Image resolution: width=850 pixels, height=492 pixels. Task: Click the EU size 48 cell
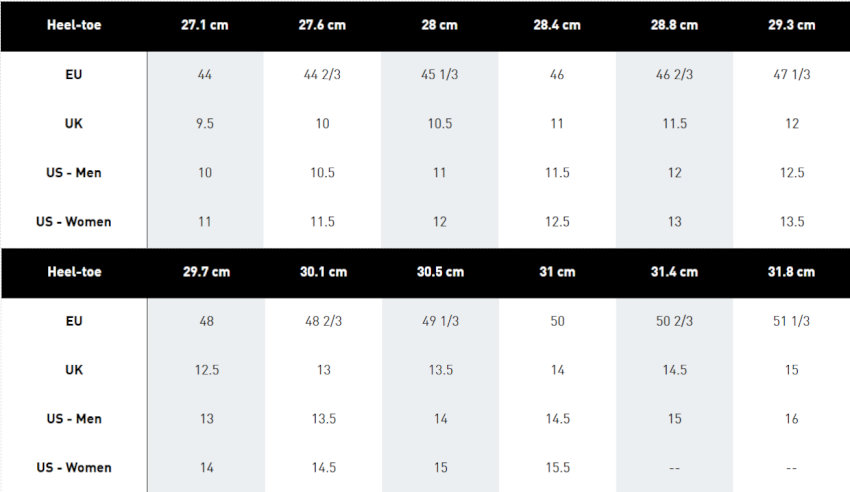coord(205,322)
